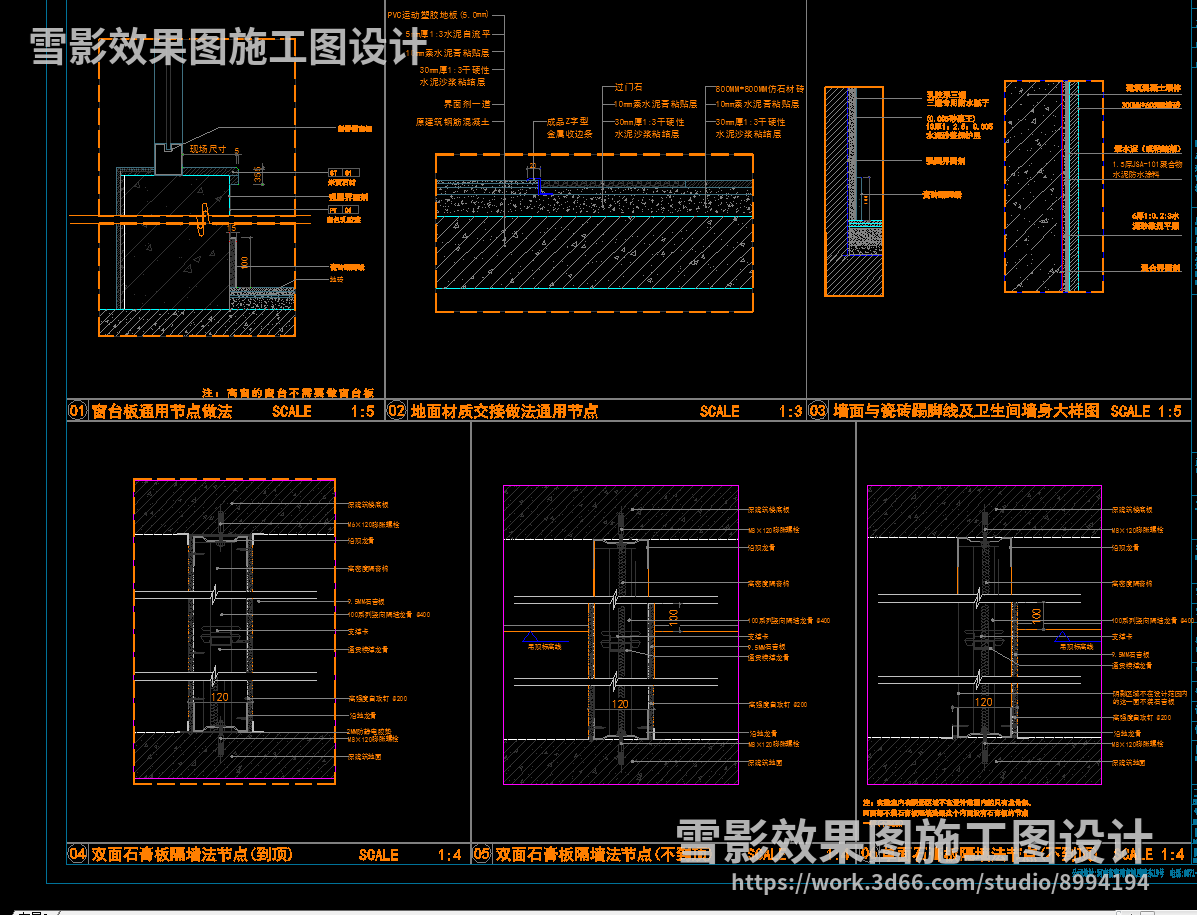Select the circled 02 detail number marker
1197x915 pixels.
(397, 411)
